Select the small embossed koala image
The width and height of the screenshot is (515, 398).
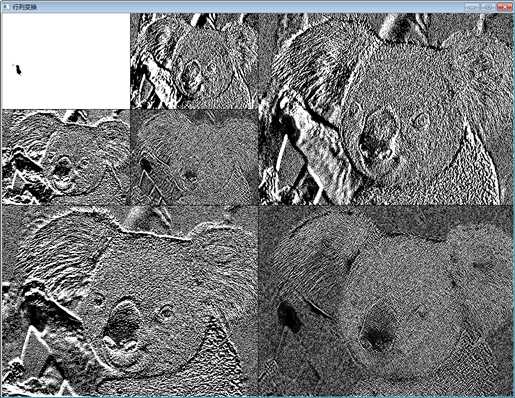(66, 157)
